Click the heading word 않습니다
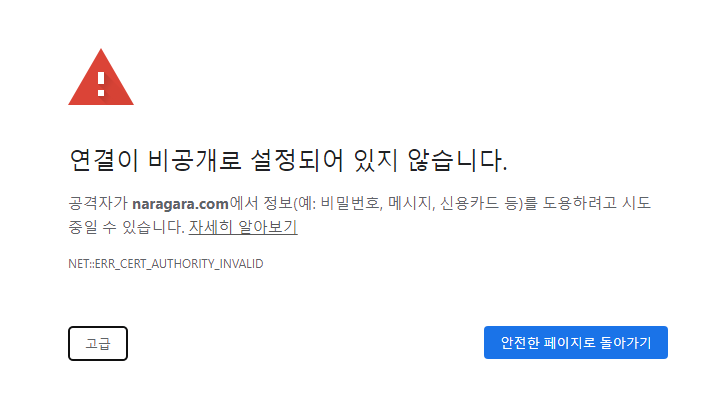Viewport: 713px width, 409px height. [x=457, y=160]
